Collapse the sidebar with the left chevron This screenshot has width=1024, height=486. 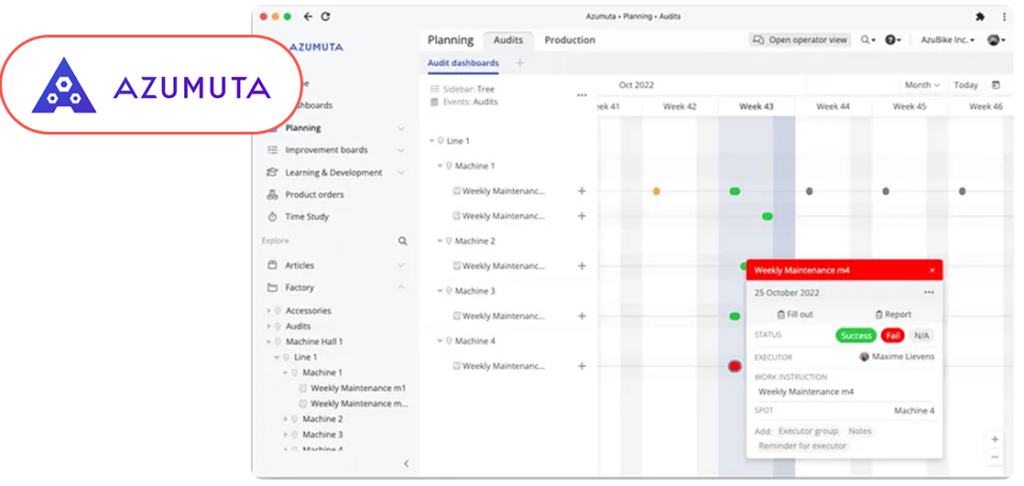click(x=406, y=463)
